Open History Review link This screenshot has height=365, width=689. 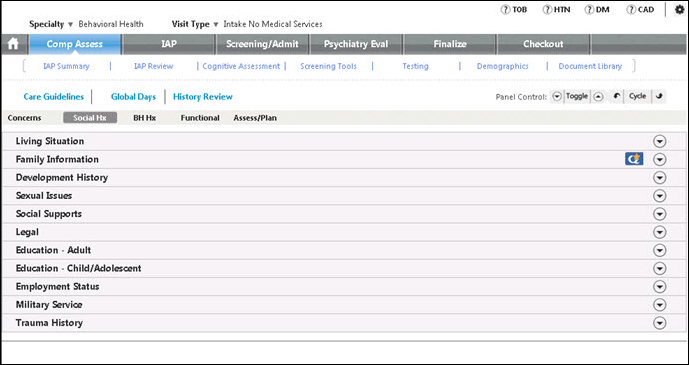[203, 97]
